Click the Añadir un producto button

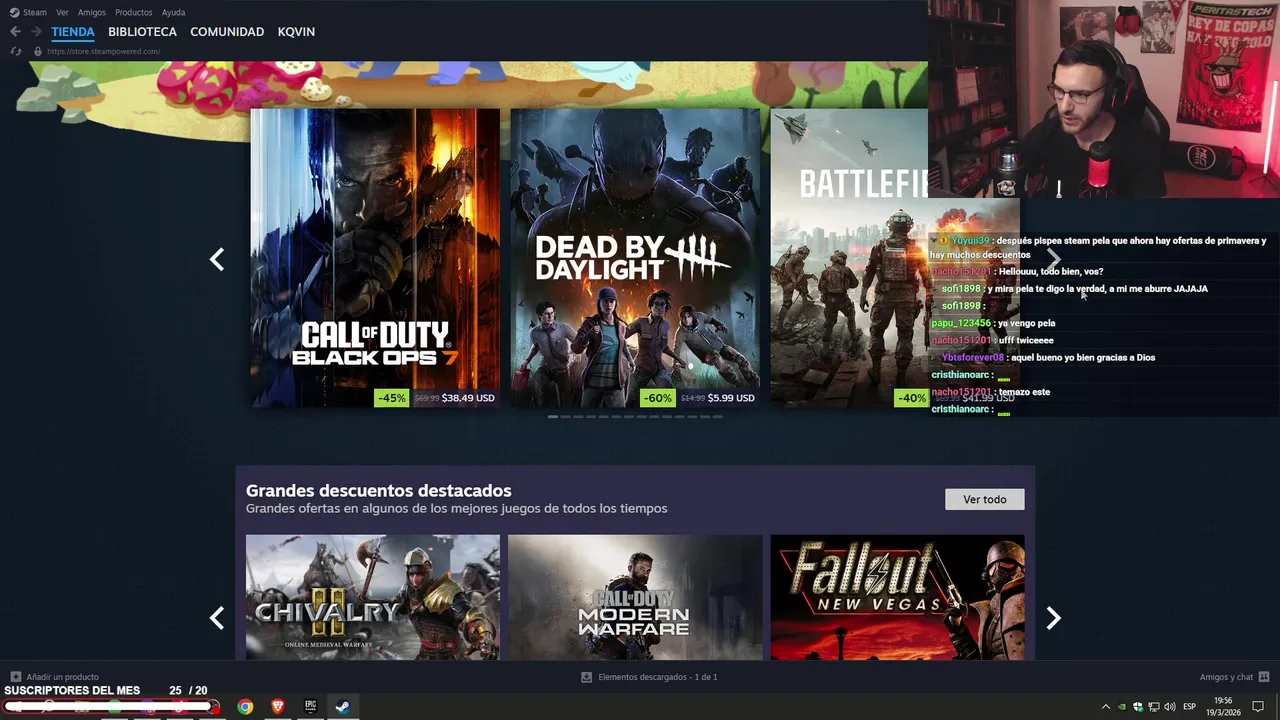[55, 677]
